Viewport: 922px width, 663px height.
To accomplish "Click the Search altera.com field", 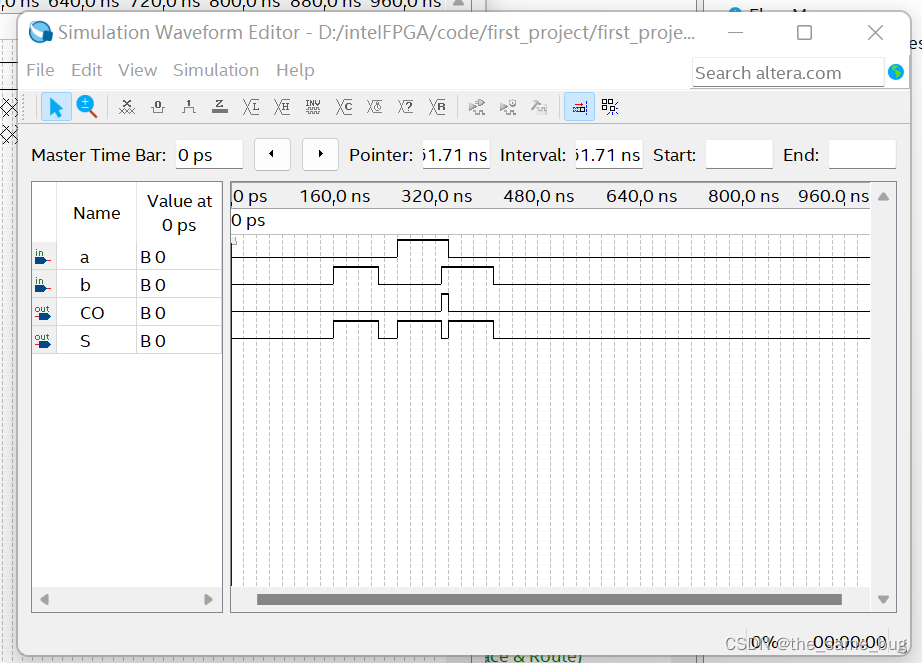I will tap(788, 73).
